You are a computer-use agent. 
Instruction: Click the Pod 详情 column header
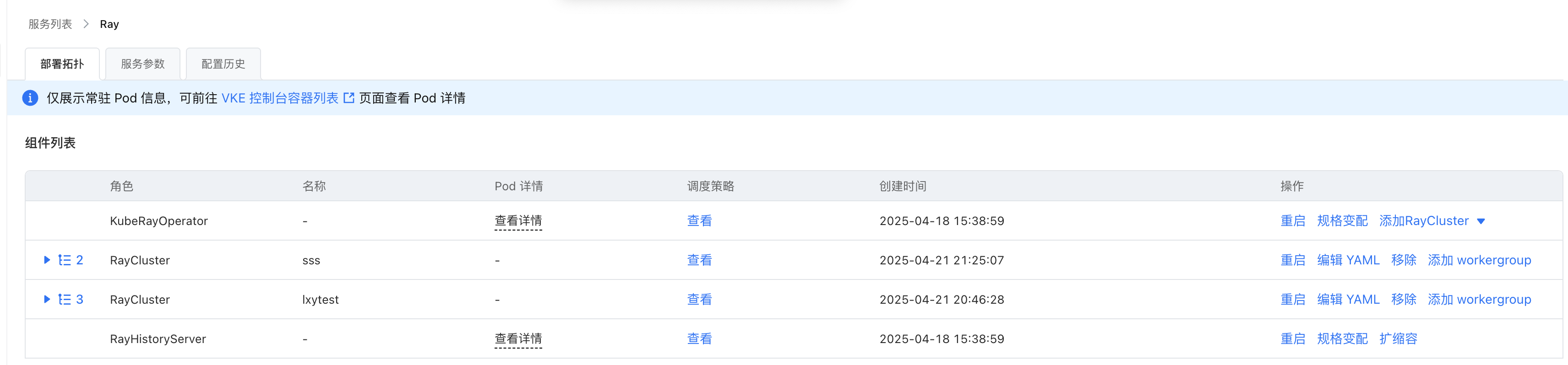(x=518, y=186)
